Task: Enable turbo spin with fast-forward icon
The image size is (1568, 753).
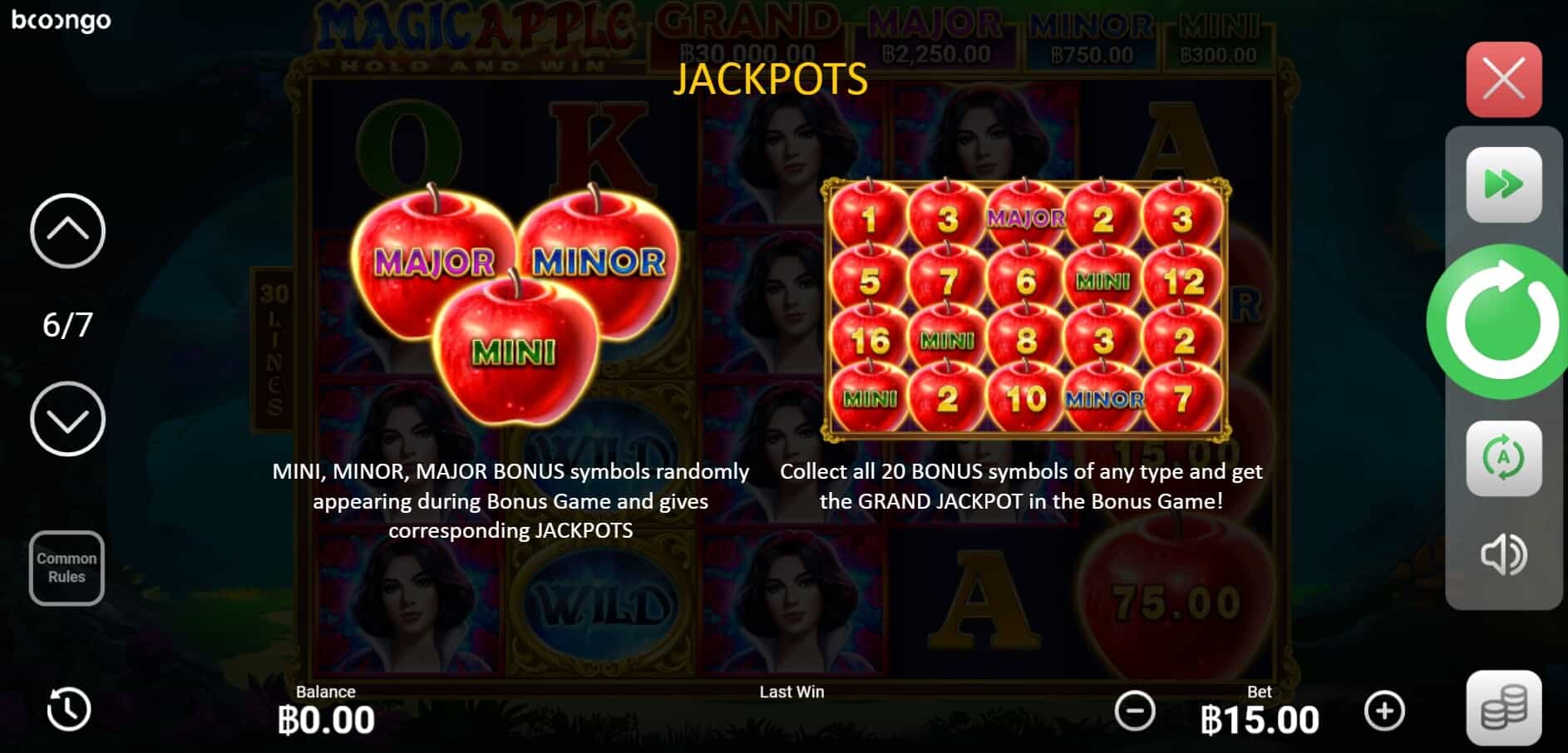Action: 1503,185
